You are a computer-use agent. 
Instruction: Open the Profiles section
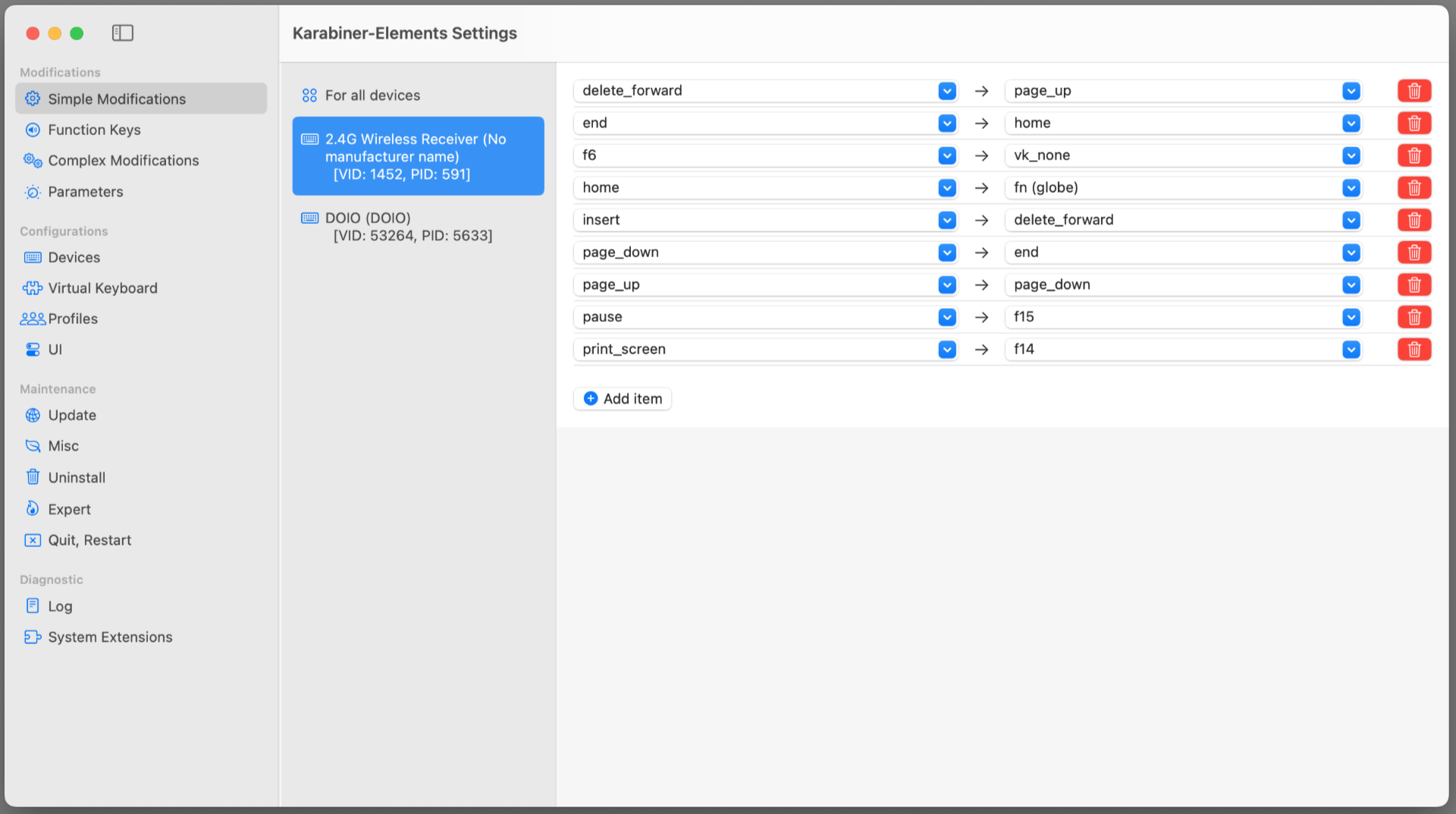73,319
